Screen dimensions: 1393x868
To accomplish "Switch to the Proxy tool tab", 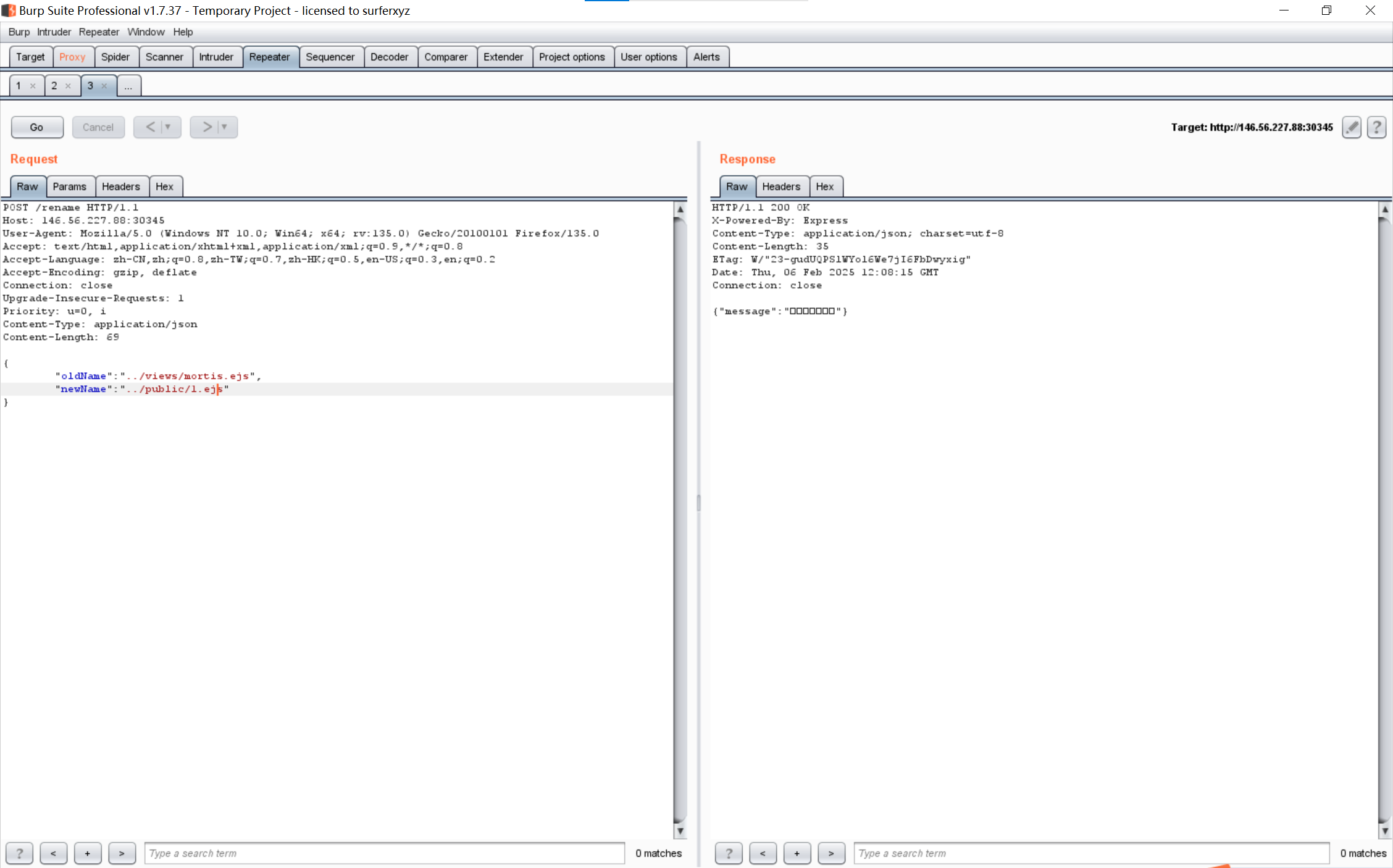I will point(72,57).
